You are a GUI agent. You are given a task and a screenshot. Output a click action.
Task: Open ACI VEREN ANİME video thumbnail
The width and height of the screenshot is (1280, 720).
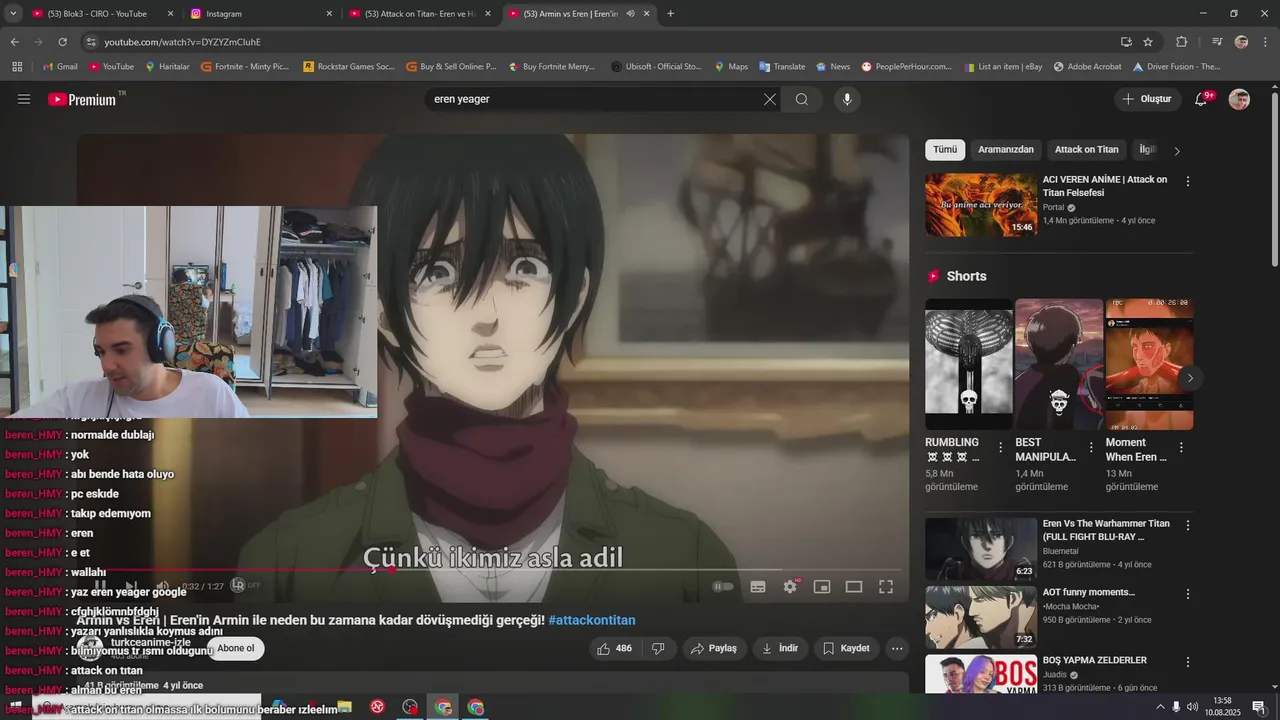click(981, 205)
